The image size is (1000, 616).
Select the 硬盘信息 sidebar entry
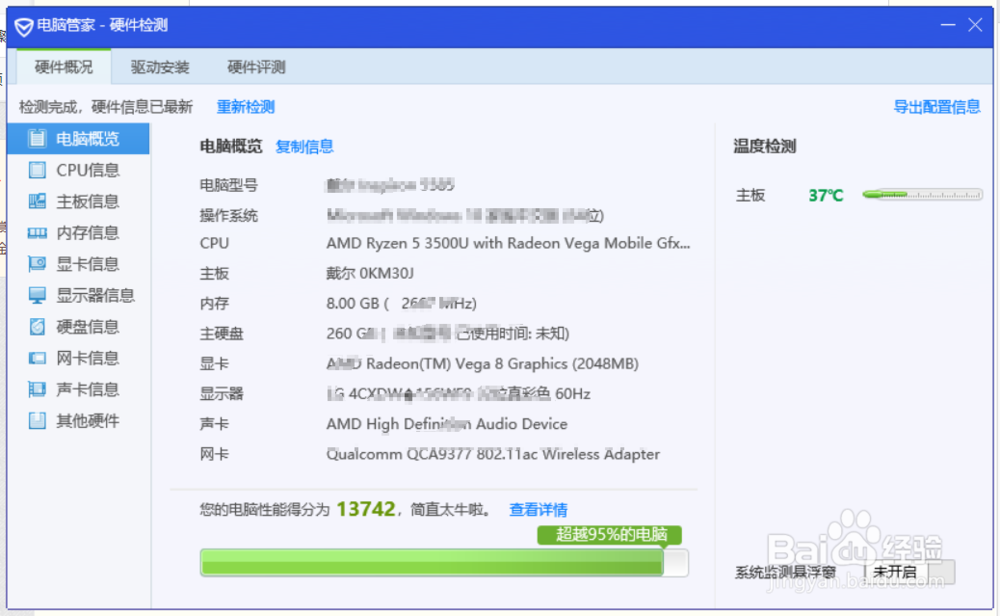pyautogui.click(x=80, y=326)
